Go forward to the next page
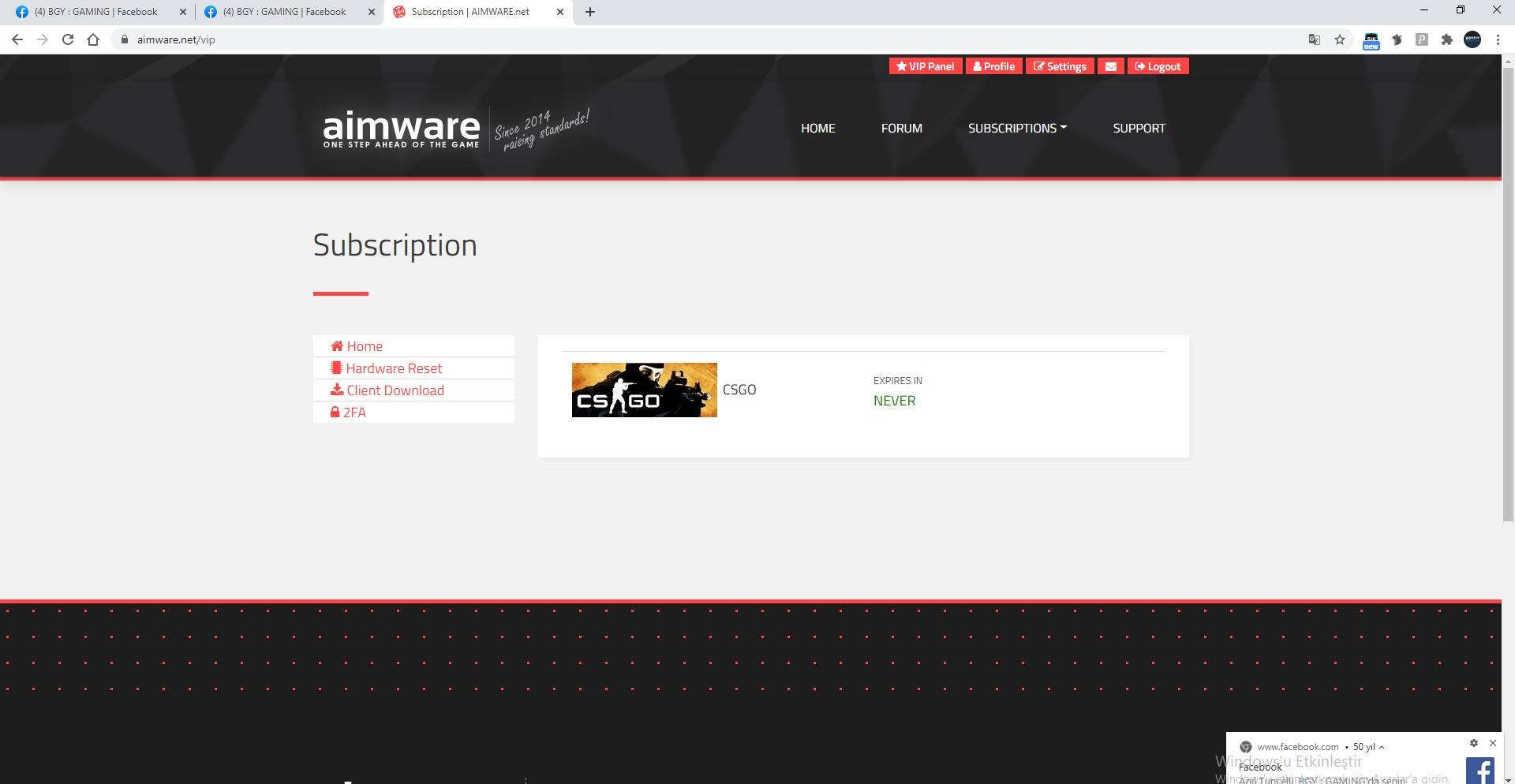The image size is (1515, 784). coord(43,39)
